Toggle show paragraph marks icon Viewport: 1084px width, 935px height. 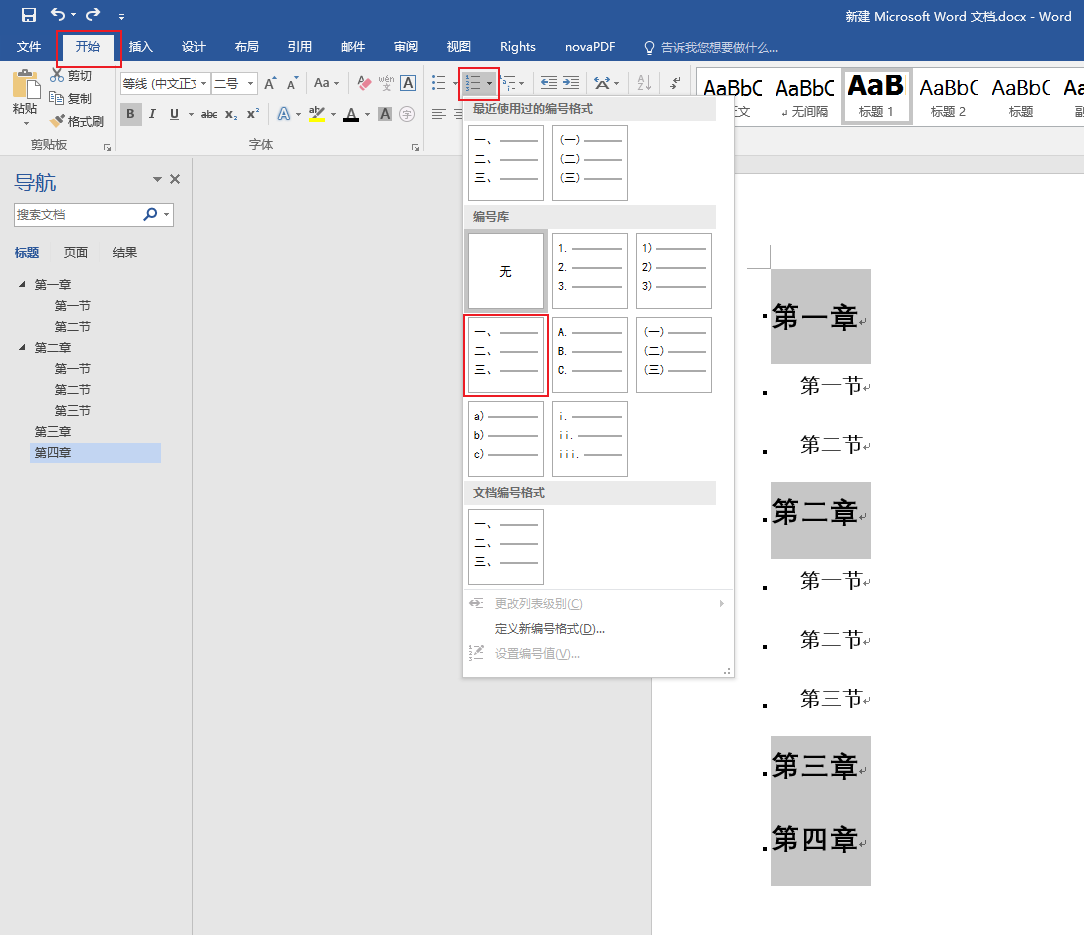pos(675,83)
